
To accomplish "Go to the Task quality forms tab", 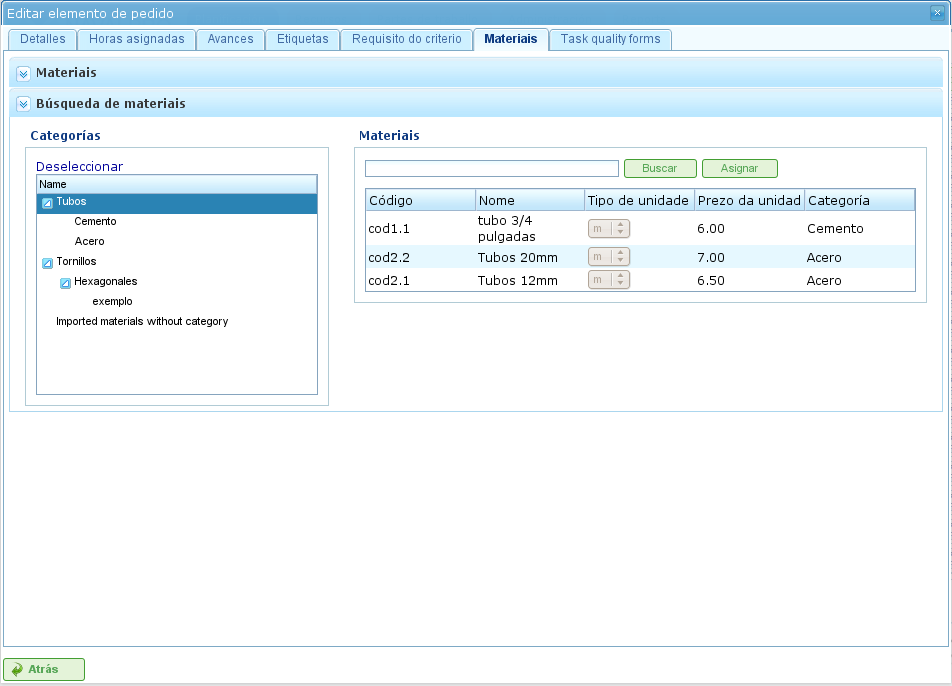I will tap(610, 40).
